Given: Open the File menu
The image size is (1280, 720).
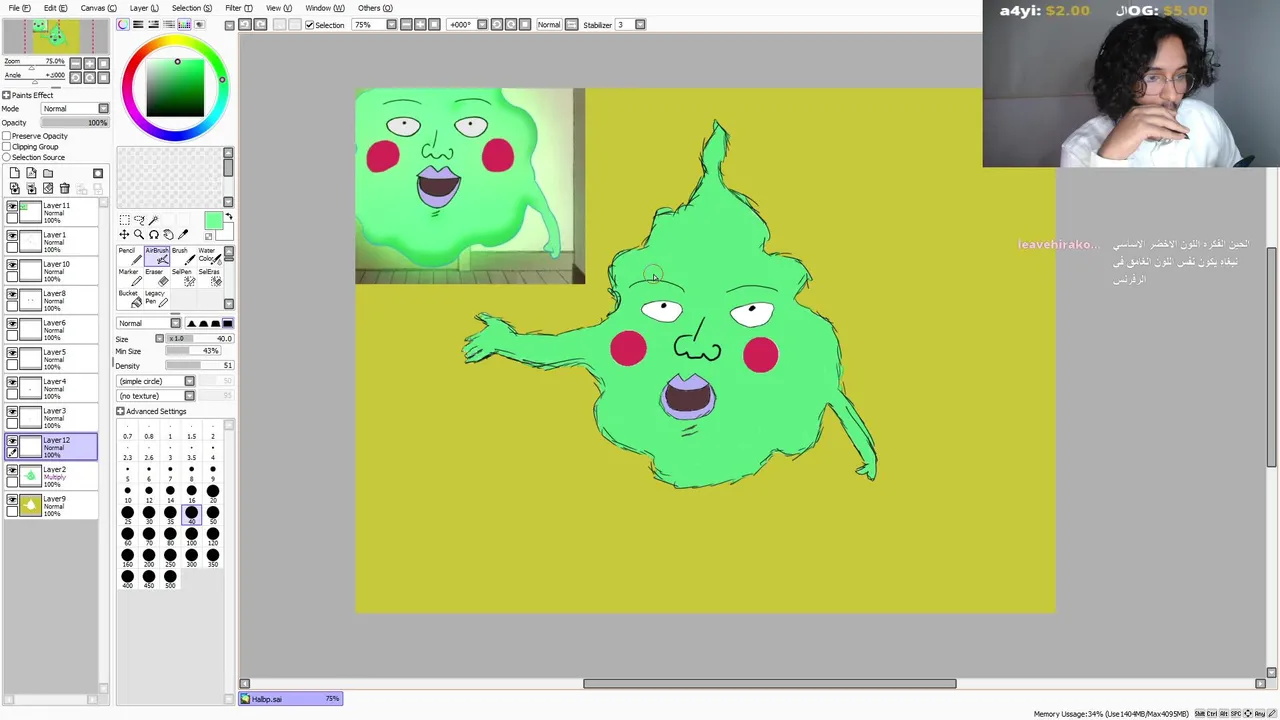Looking at the screenshot, I should pos(19,8).
